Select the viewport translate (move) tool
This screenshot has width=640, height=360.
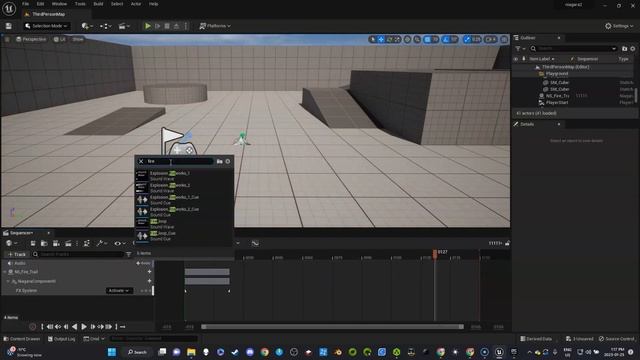[x=381, y=40]
